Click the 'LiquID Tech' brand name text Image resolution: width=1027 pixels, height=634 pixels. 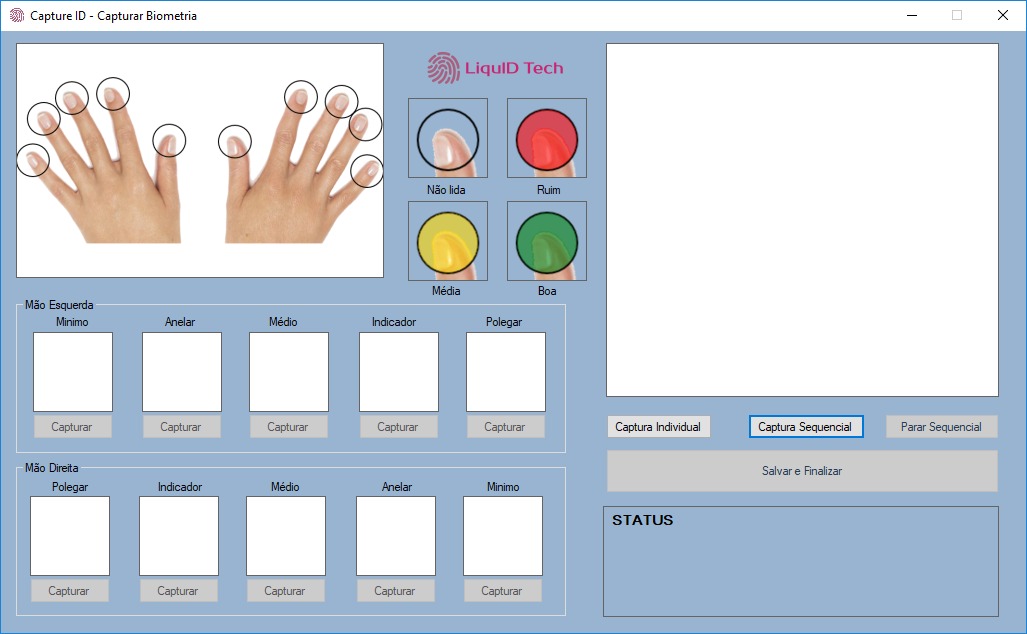point(514,68)
